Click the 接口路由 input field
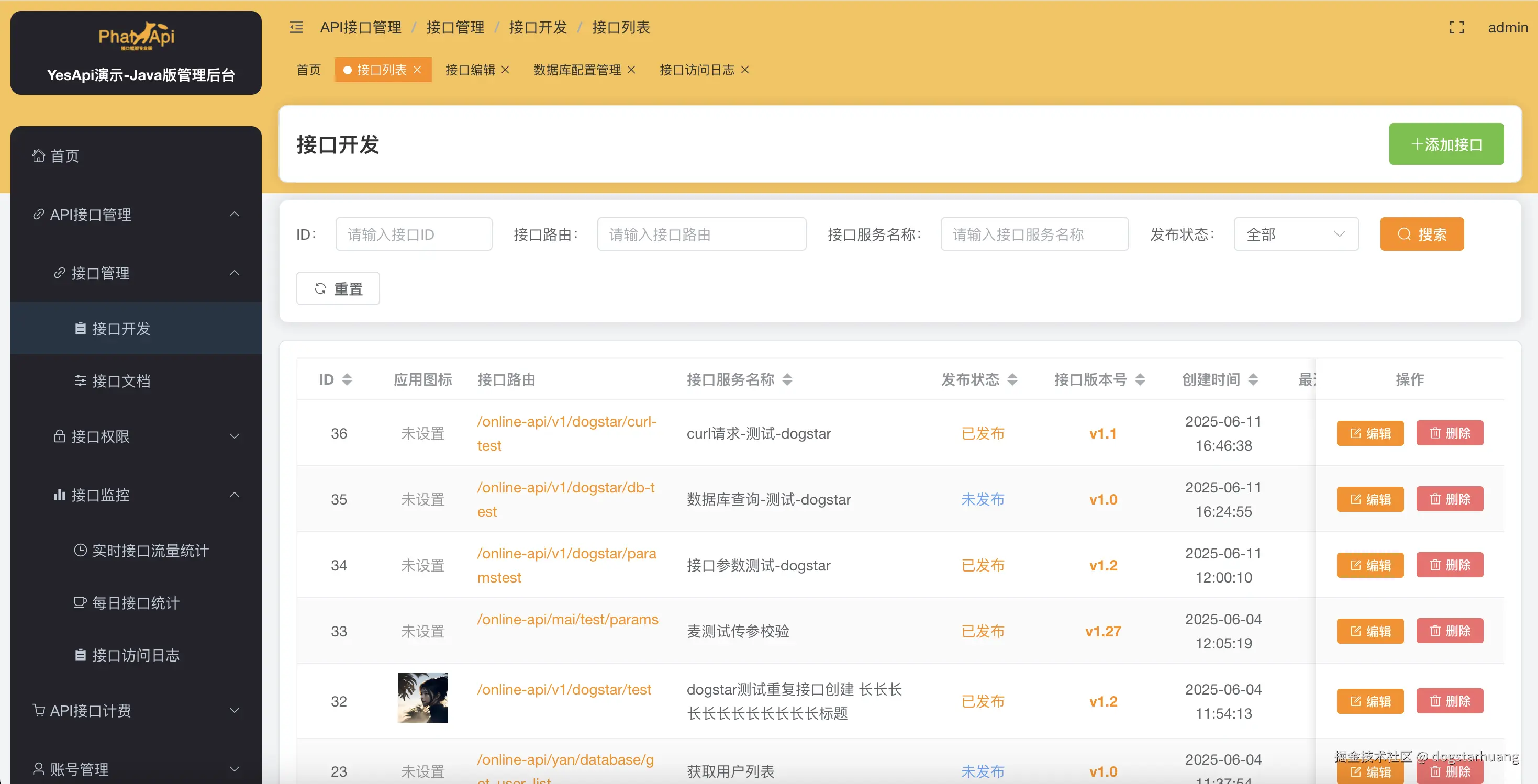 (x=701, y=234)
